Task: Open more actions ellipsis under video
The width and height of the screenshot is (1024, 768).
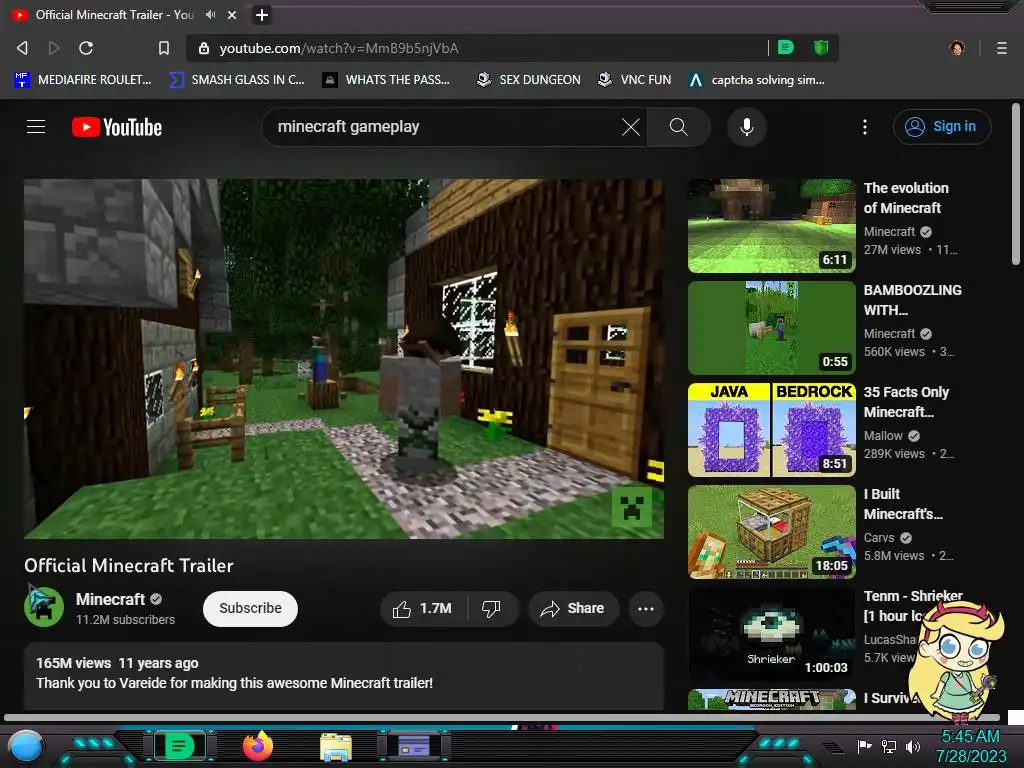Action: tap(646, 609)
